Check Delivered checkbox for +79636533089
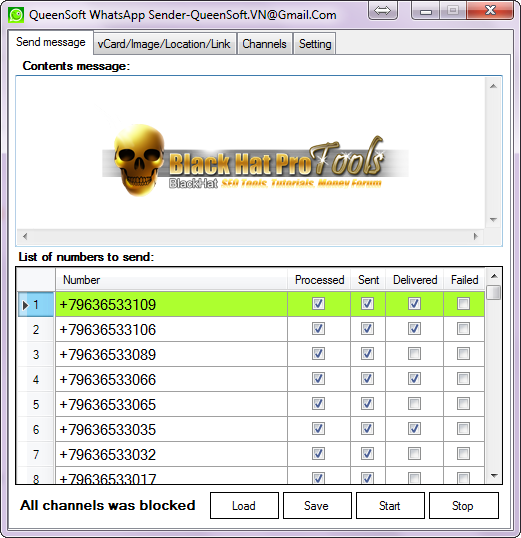Screen dimensions: 521x538 pos(414,354)
